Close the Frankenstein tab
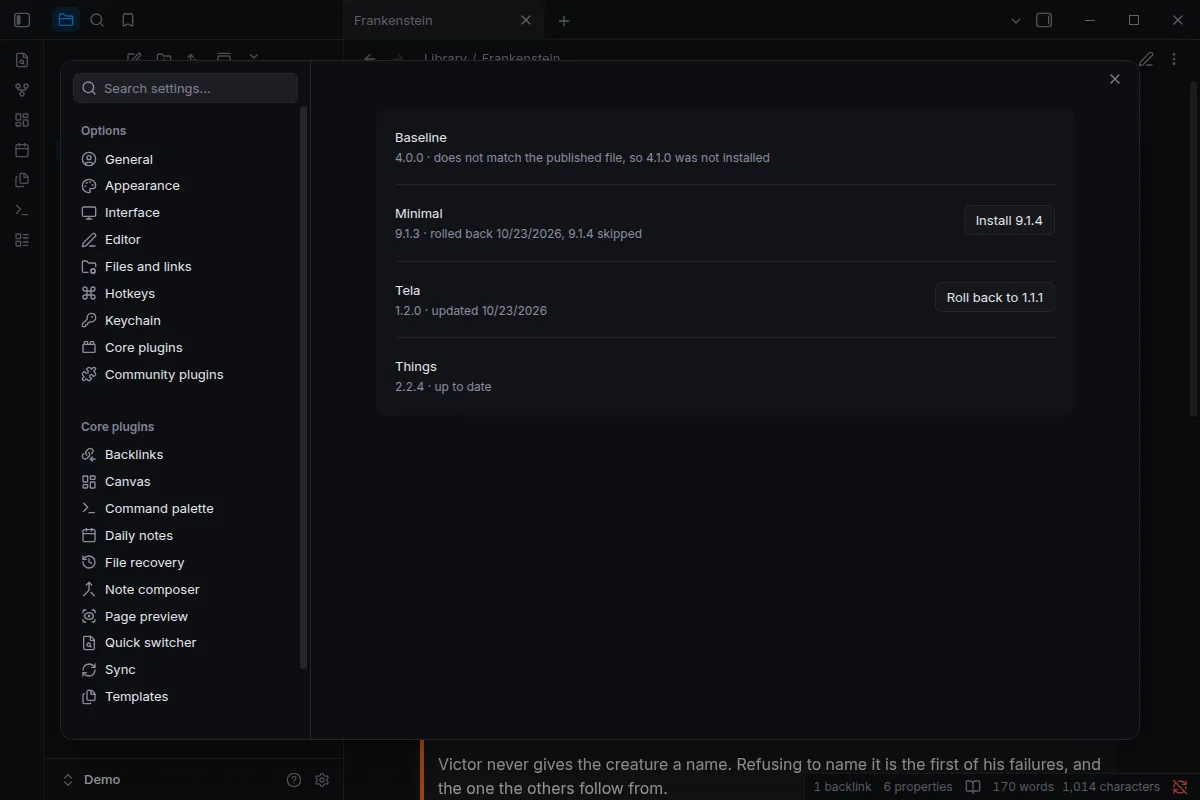Image resolution: width=1200 pixels, height=800 pixels. (x=526, y=20)
